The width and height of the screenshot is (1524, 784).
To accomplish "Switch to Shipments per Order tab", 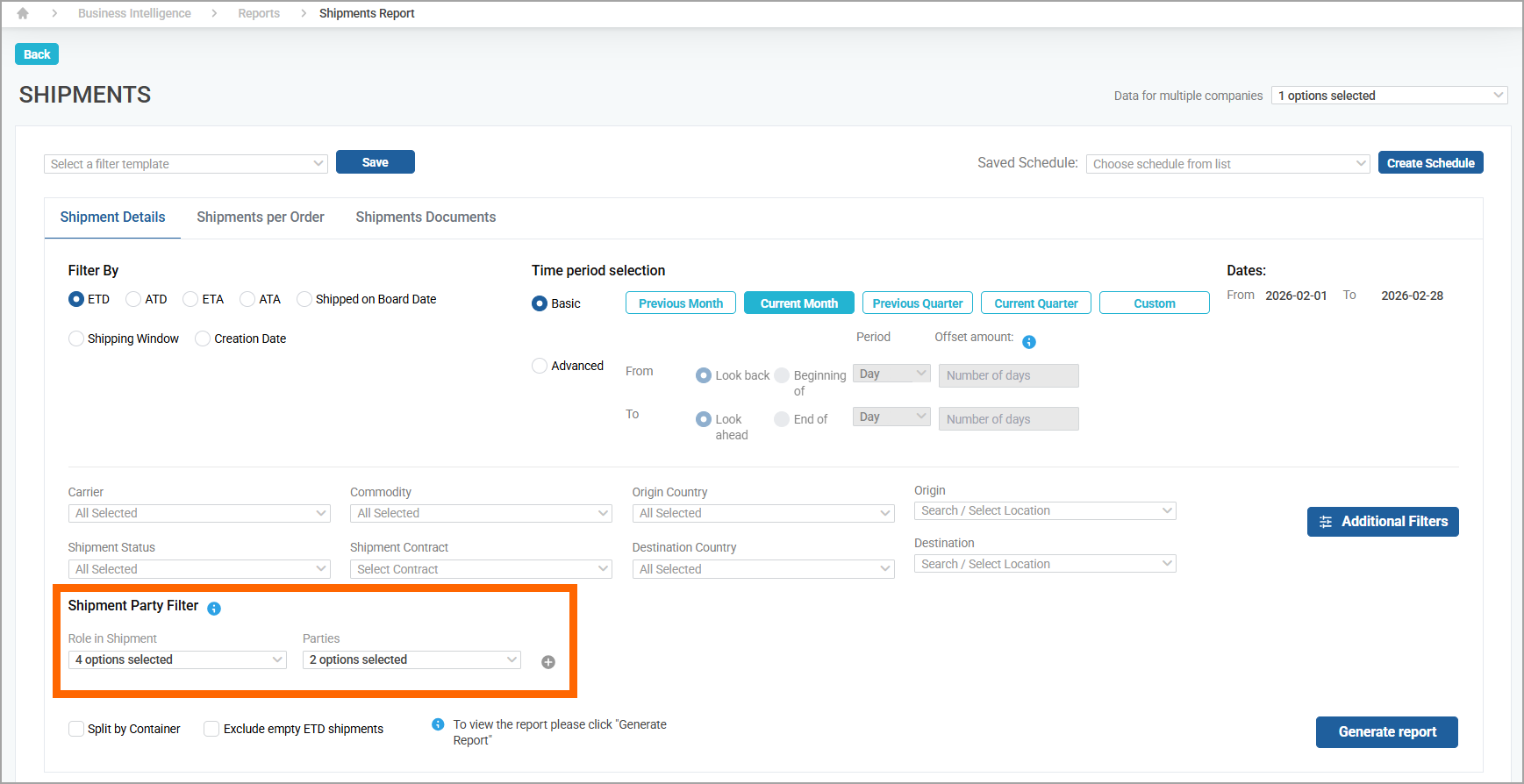I will pos(261,217).
